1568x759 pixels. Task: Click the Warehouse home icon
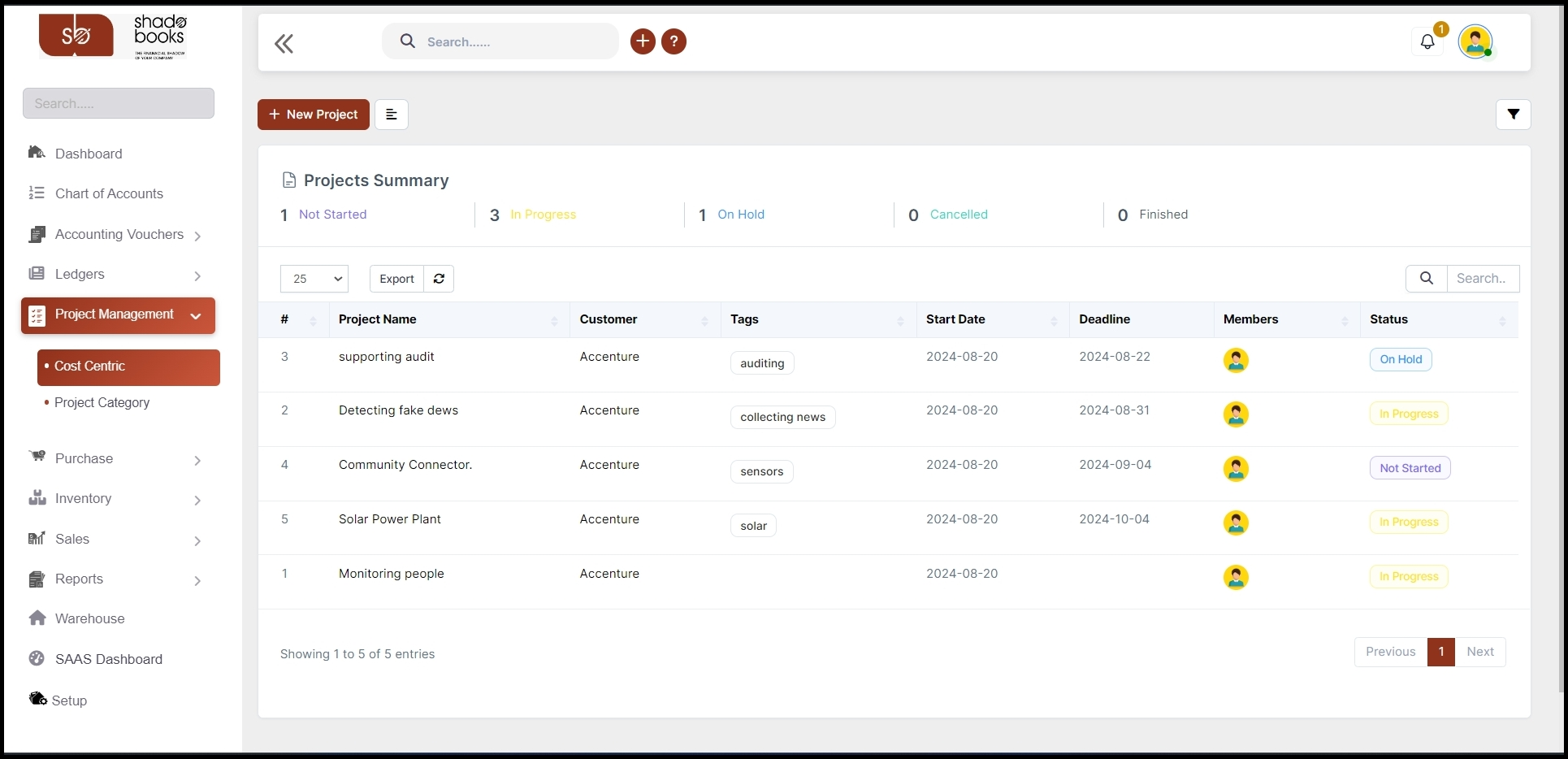(x=37, y=618)
